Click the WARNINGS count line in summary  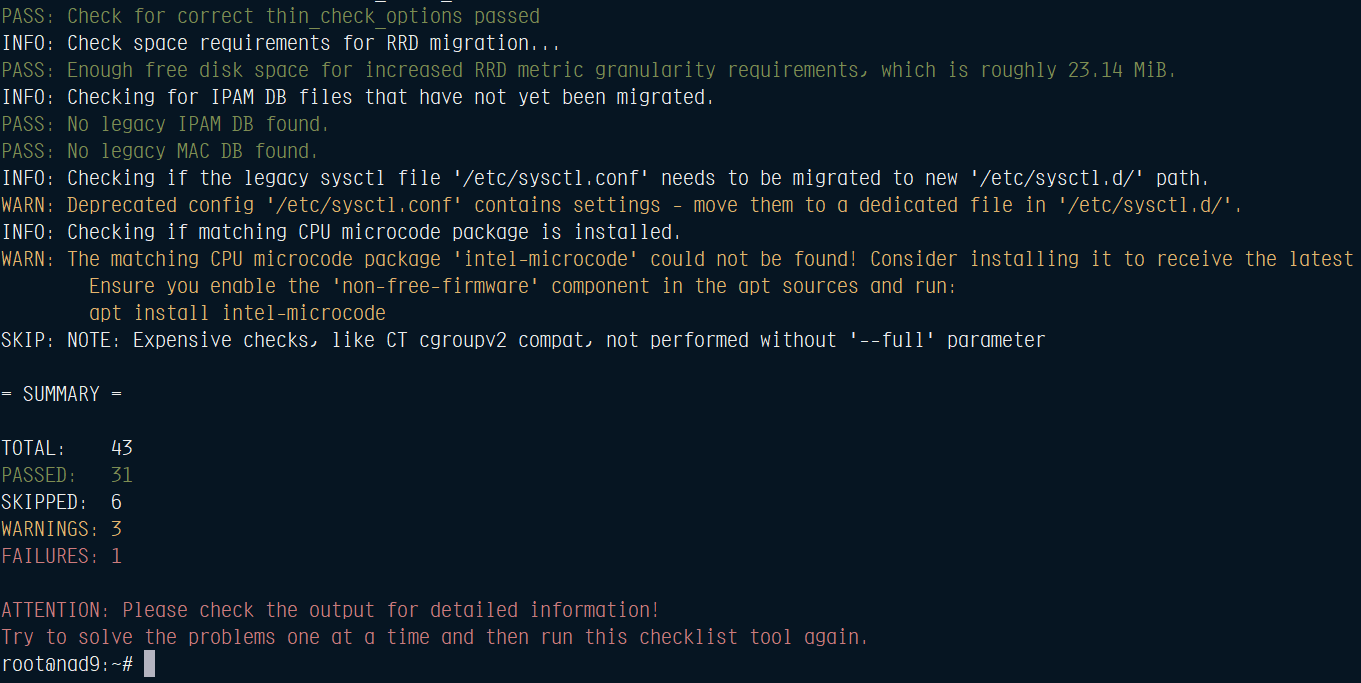61,529
